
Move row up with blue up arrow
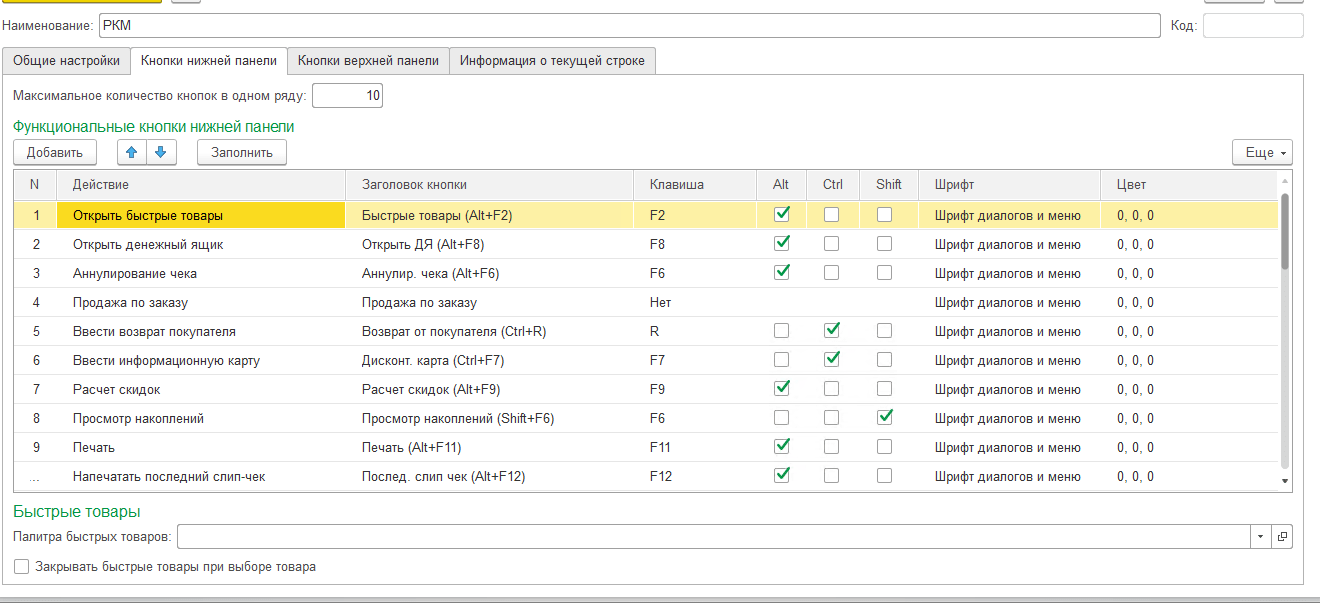tap(132, 152)
